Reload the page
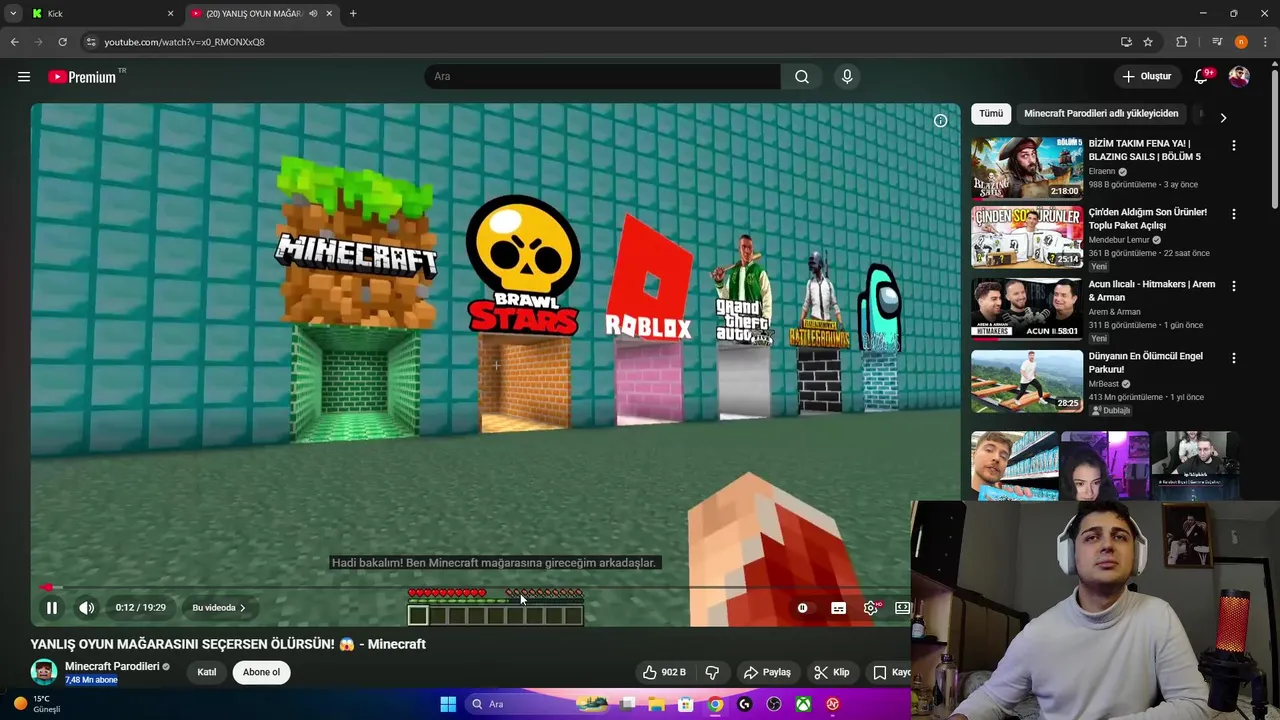This screenshot has height=720, width=1280. [62, 42]
